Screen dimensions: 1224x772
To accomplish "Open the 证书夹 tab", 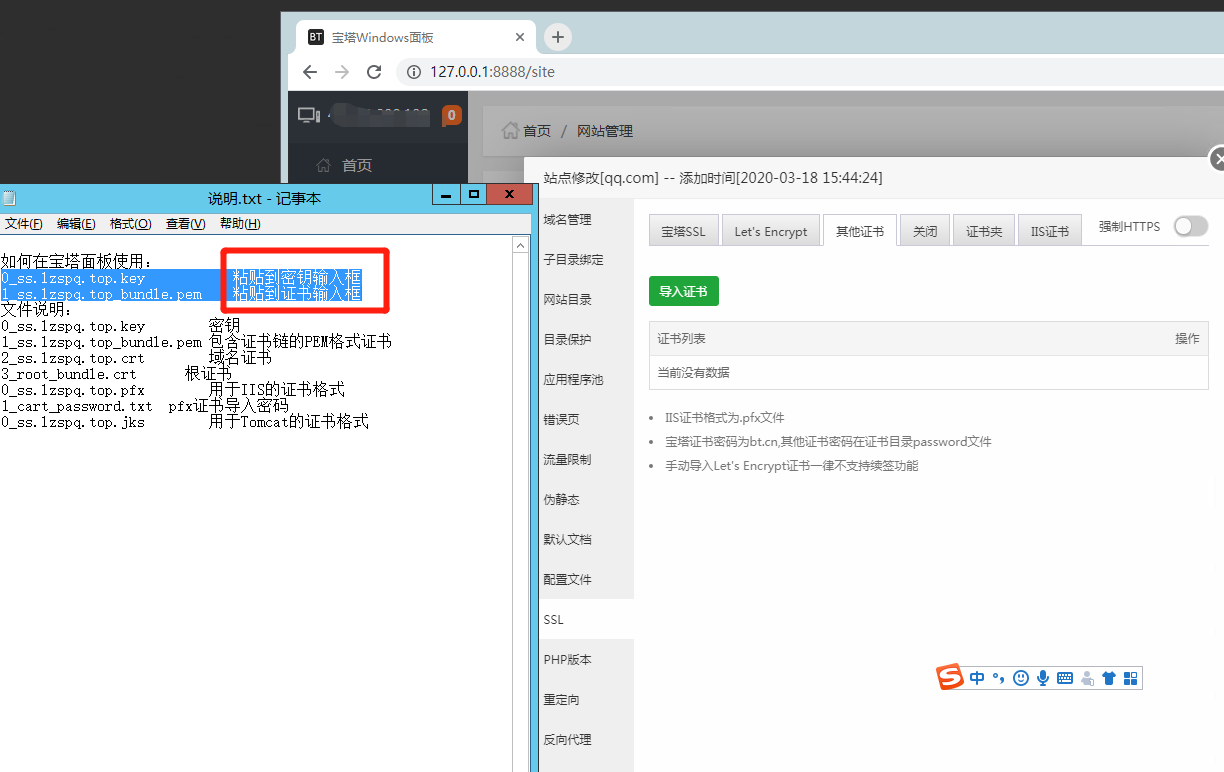I will [984, 231].
